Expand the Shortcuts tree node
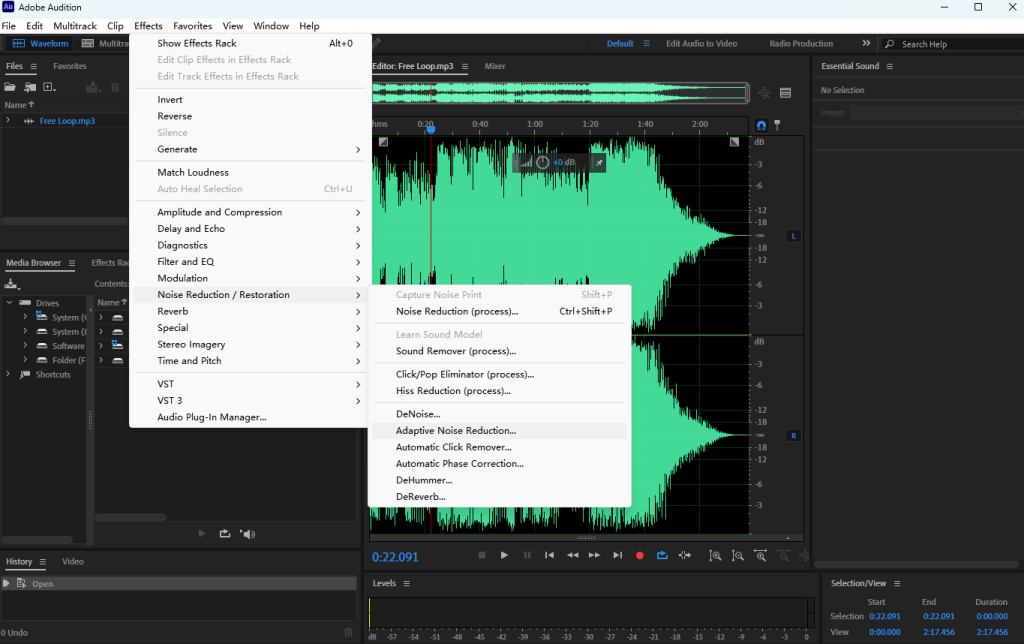 [x=8, y=374]
